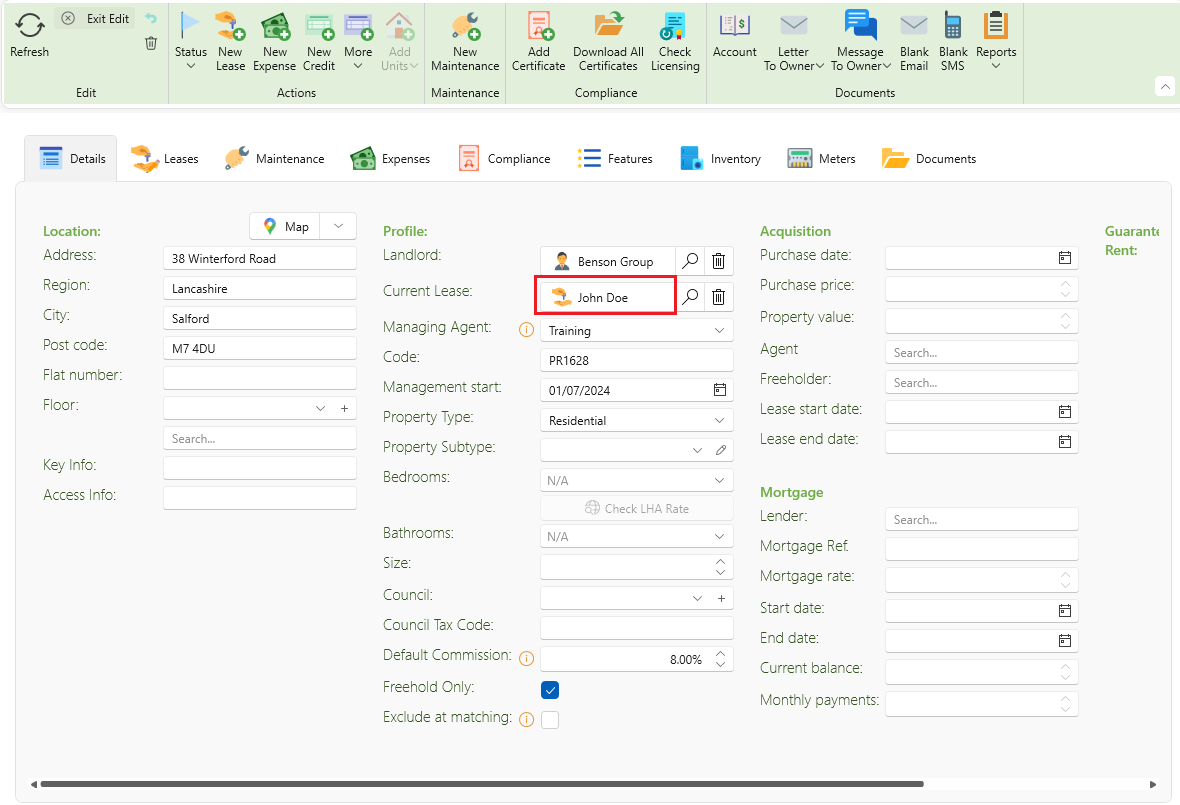Viewport: 1180px width, 805px height.
Task: Switch to the Details tab
Action: point(71,159)
